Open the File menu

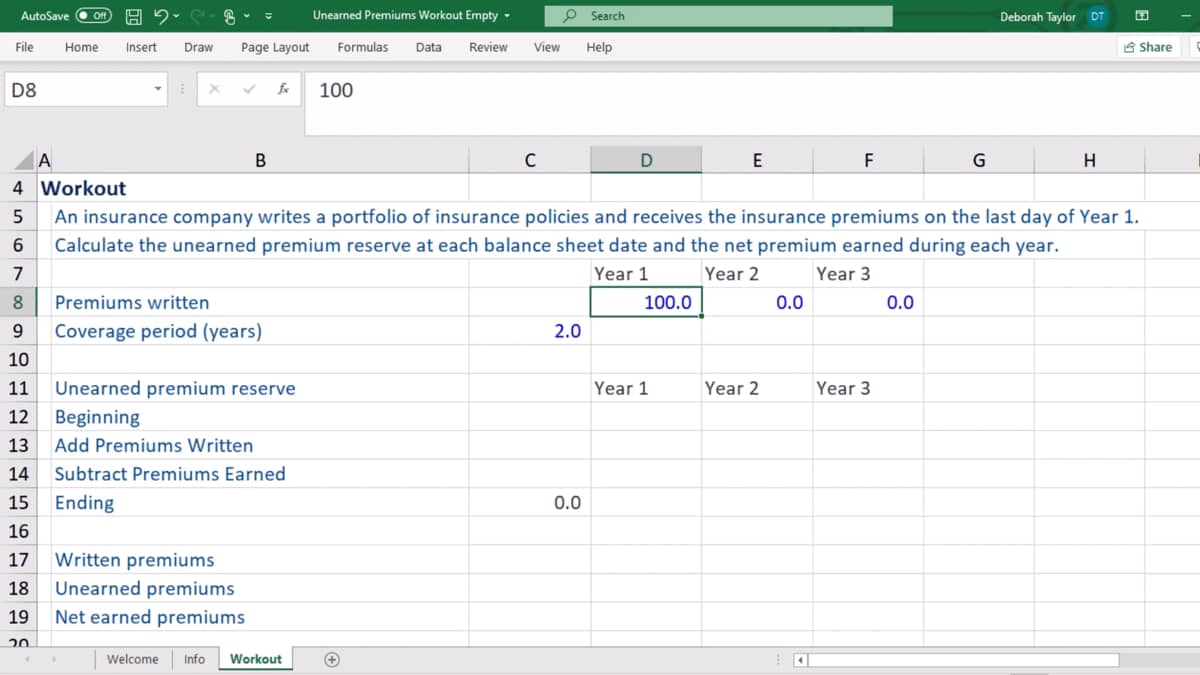click(25, 47)
